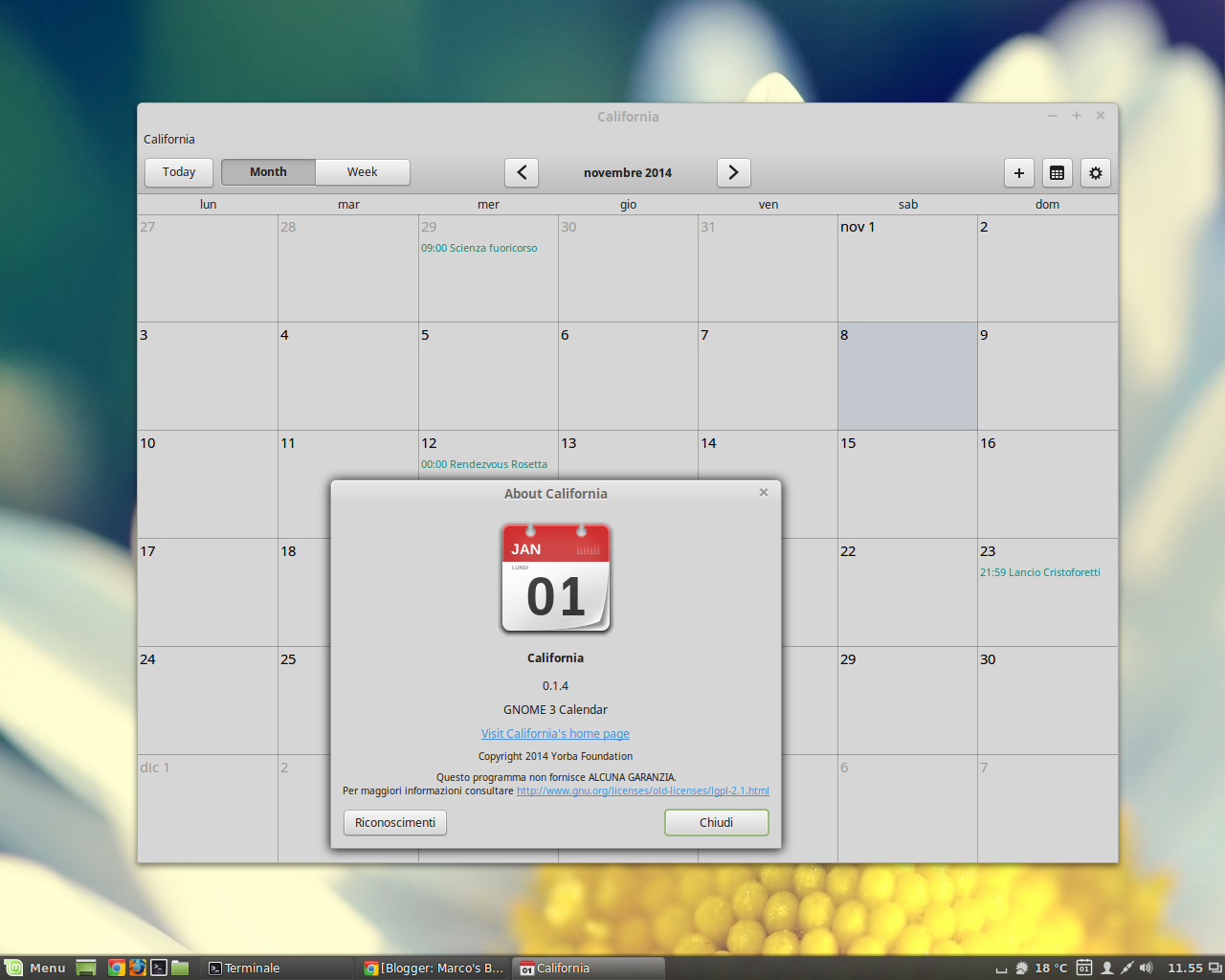The width and height of the screenshot is (1225, 980).
Task: Select the nov 1 day cell
Action: tap(907, 268)
